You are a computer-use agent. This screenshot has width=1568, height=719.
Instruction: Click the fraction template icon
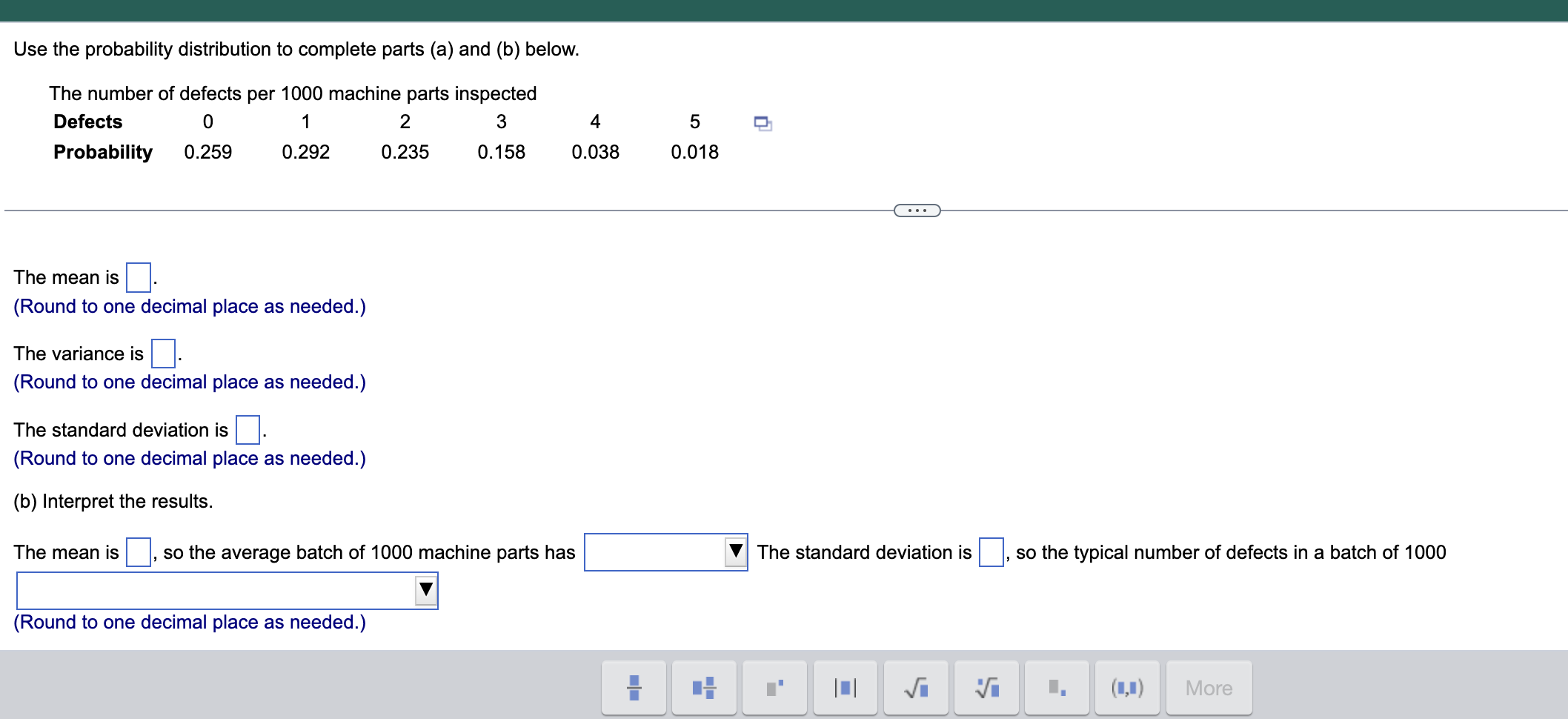coord(634,688)
